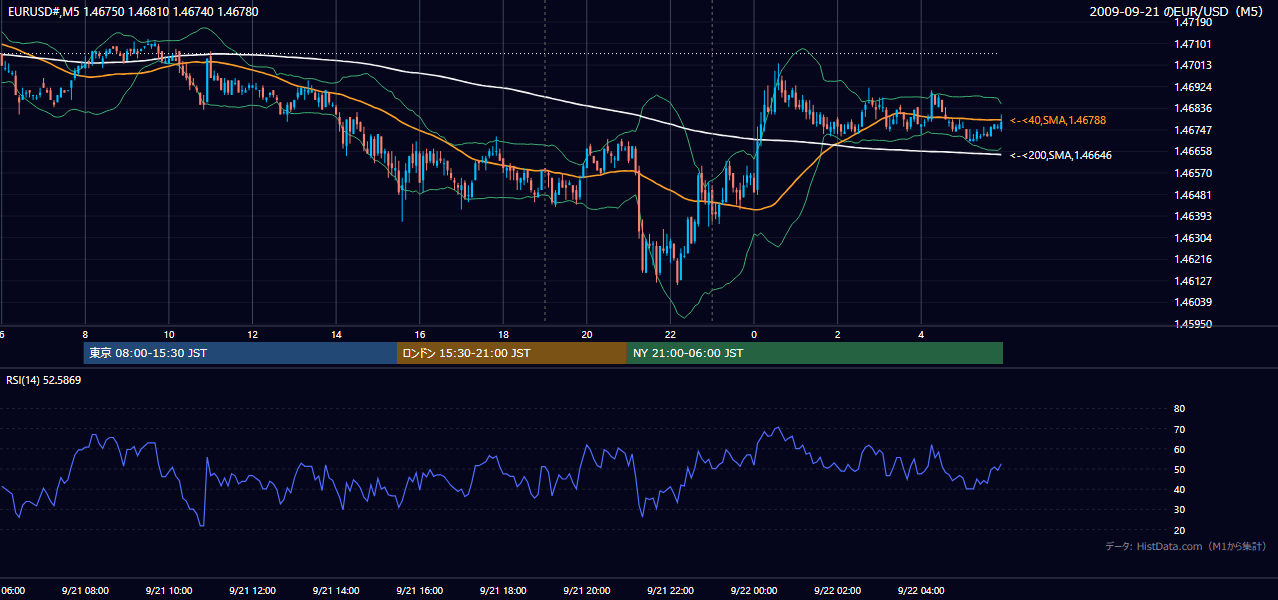
Task: Click hour 12 on upper chart axis
Action: point(252,335)
